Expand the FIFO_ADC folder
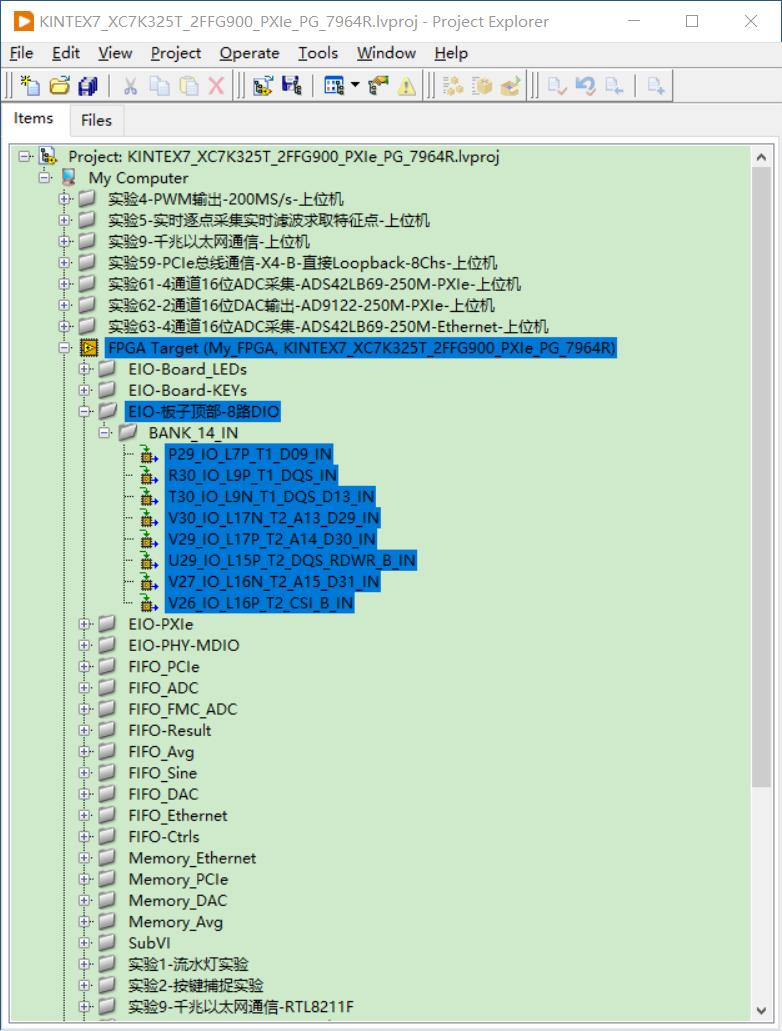 84,688
